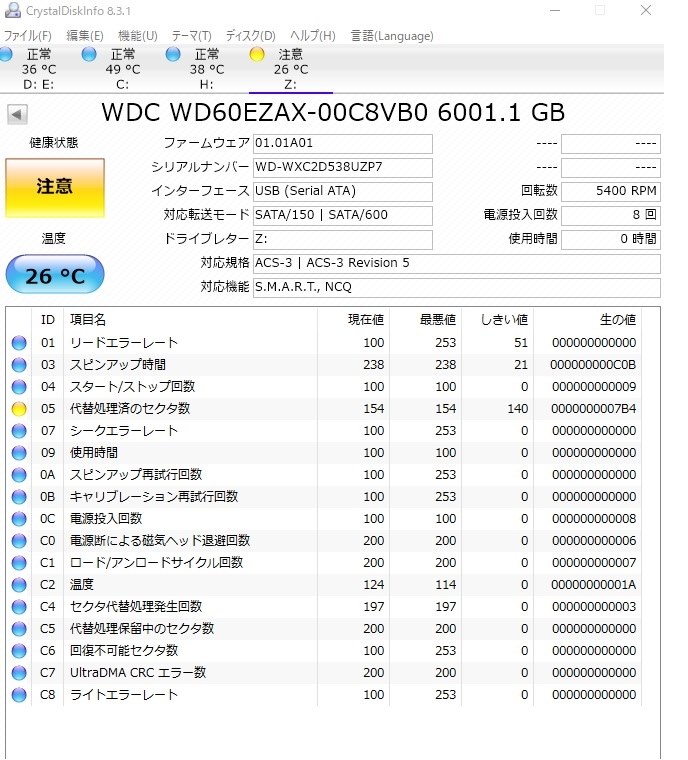Click yellow status dot for 05 代替処理済のセクタ数
688x760 pixels.
[x=19, y=409]
